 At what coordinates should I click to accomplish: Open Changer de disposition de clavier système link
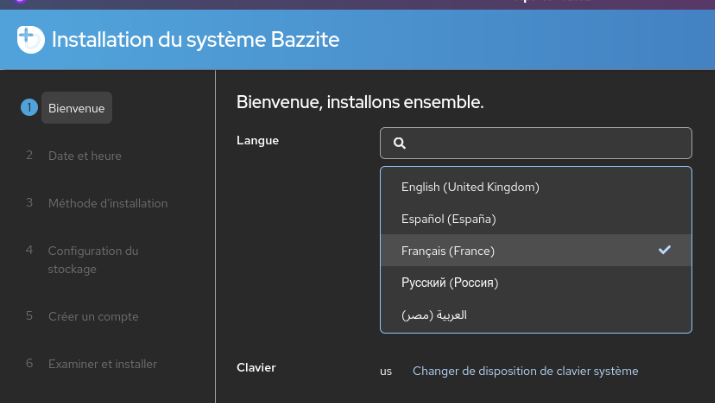coord(525,371)
